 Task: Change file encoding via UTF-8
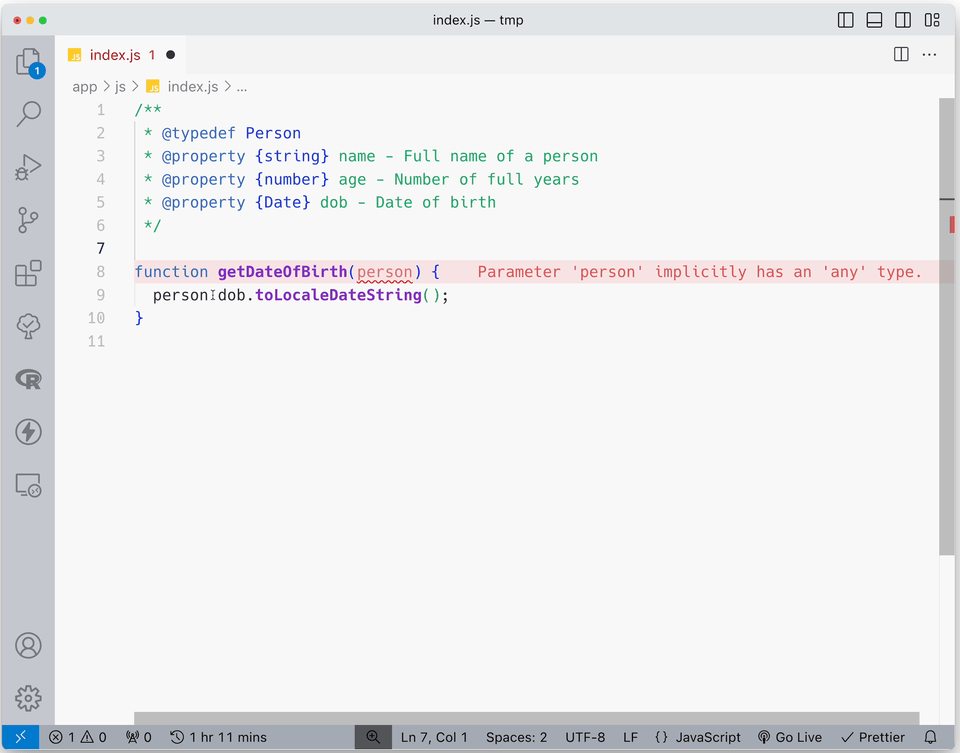(585, 737)
